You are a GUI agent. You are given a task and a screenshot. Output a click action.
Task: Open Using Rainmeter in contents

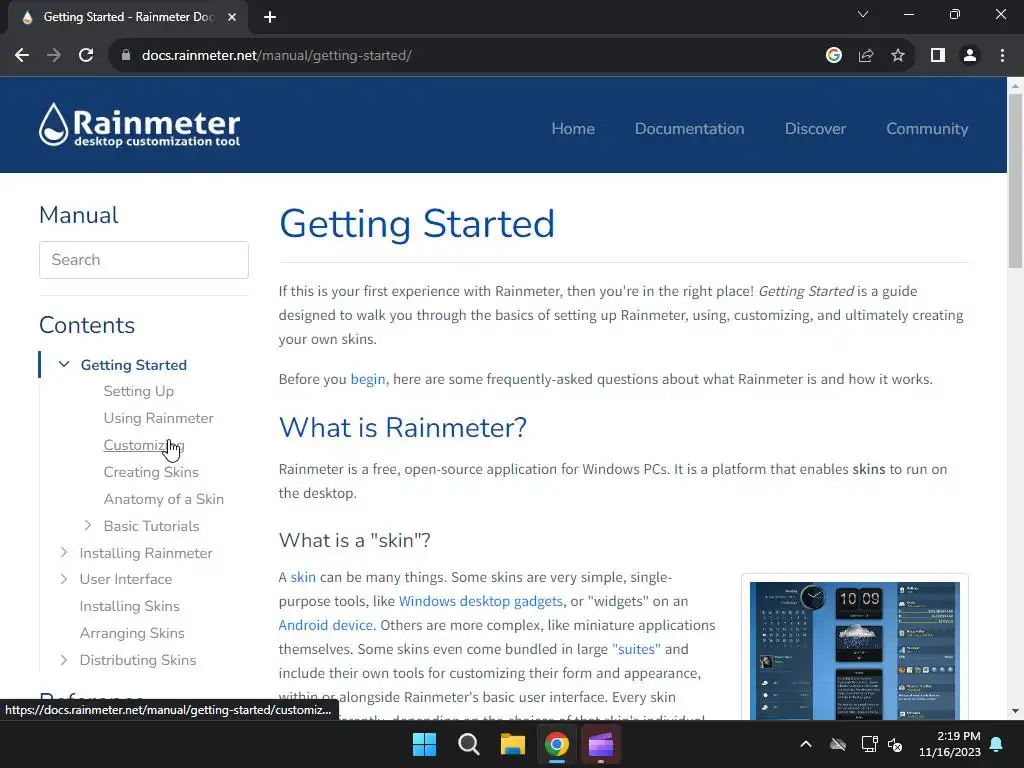pos(159,418)
